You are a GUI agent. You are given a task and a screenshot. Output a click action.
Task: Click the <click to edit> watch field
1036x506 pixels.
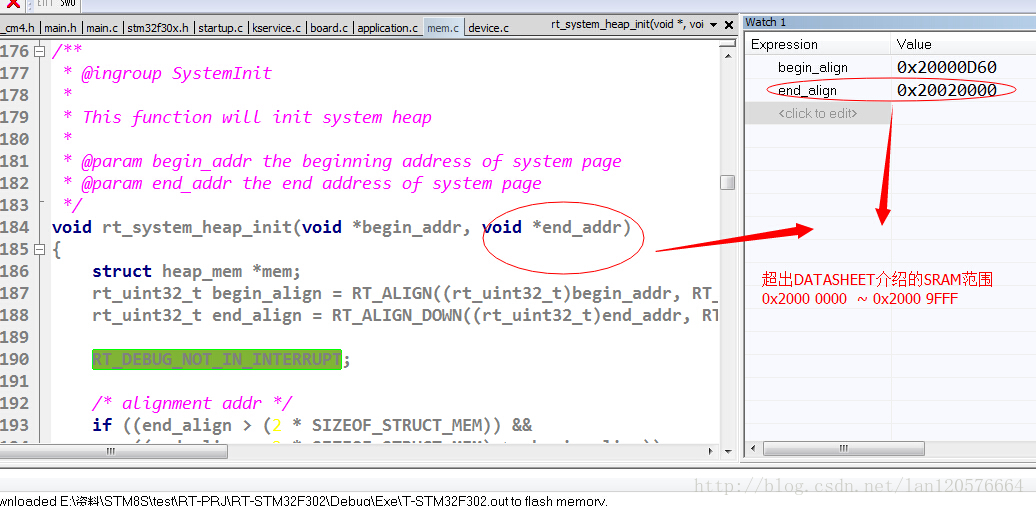817,113
